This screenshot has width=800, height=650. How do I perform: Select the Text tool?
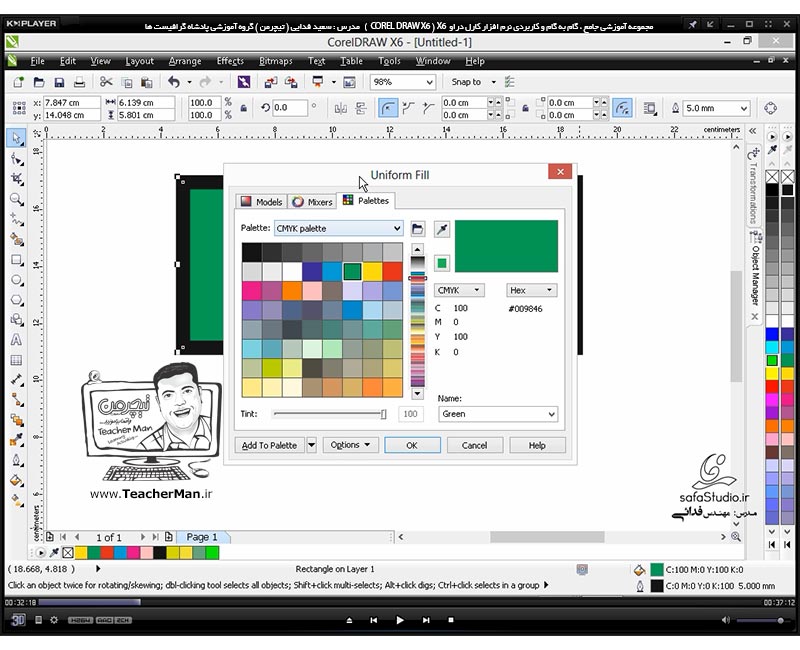16,340
